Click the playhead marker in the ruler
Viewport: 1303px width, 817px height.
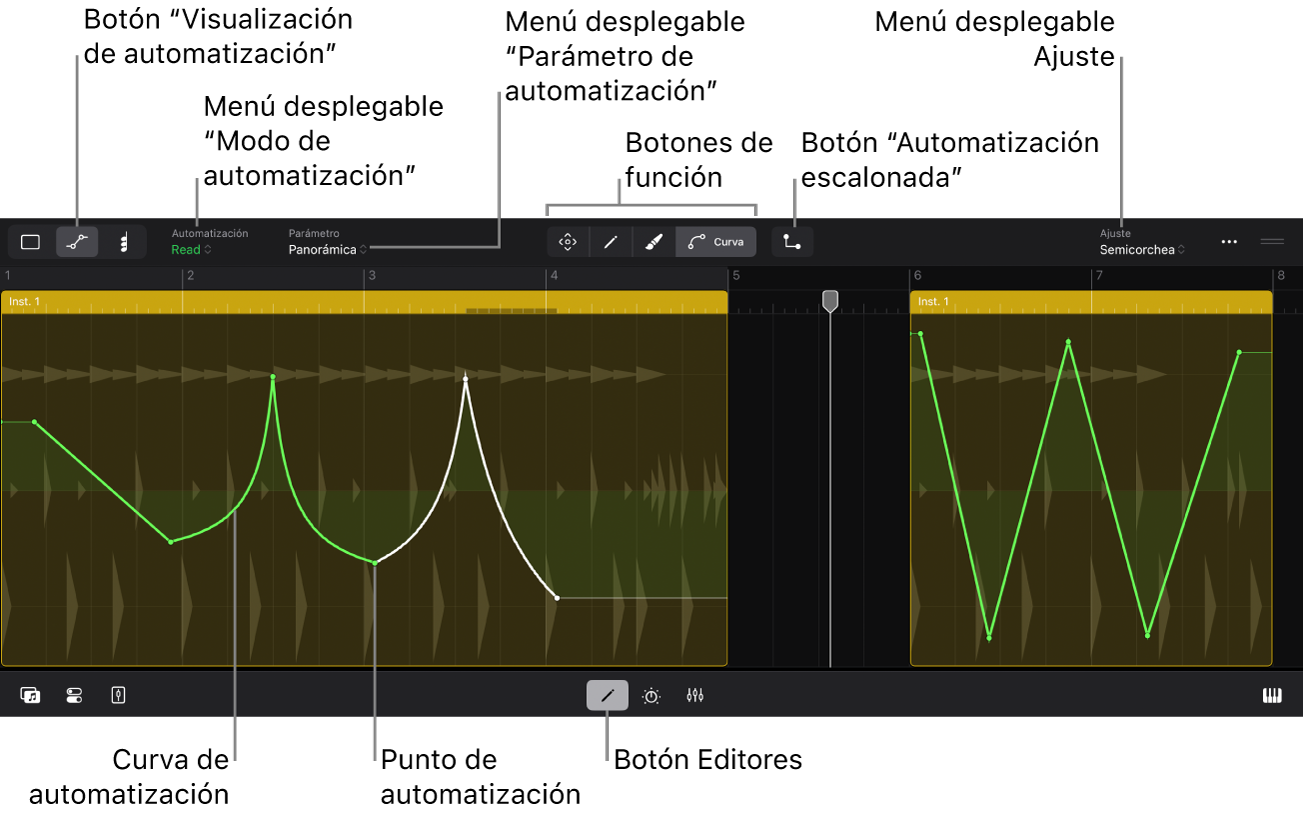coord(830,301)
